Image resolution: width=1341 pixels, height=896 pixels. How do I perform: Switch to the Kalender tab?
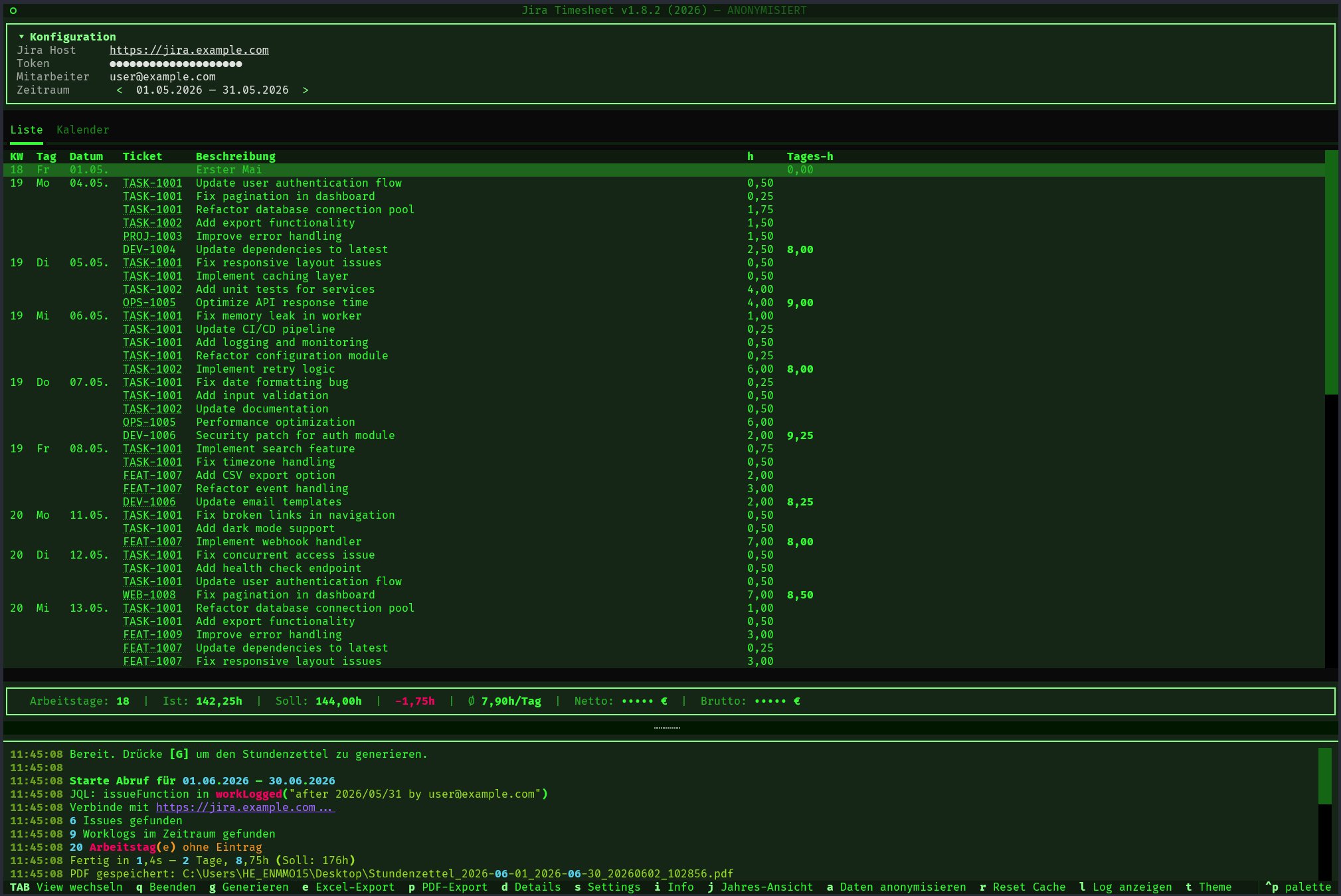[x=83, y=130]
